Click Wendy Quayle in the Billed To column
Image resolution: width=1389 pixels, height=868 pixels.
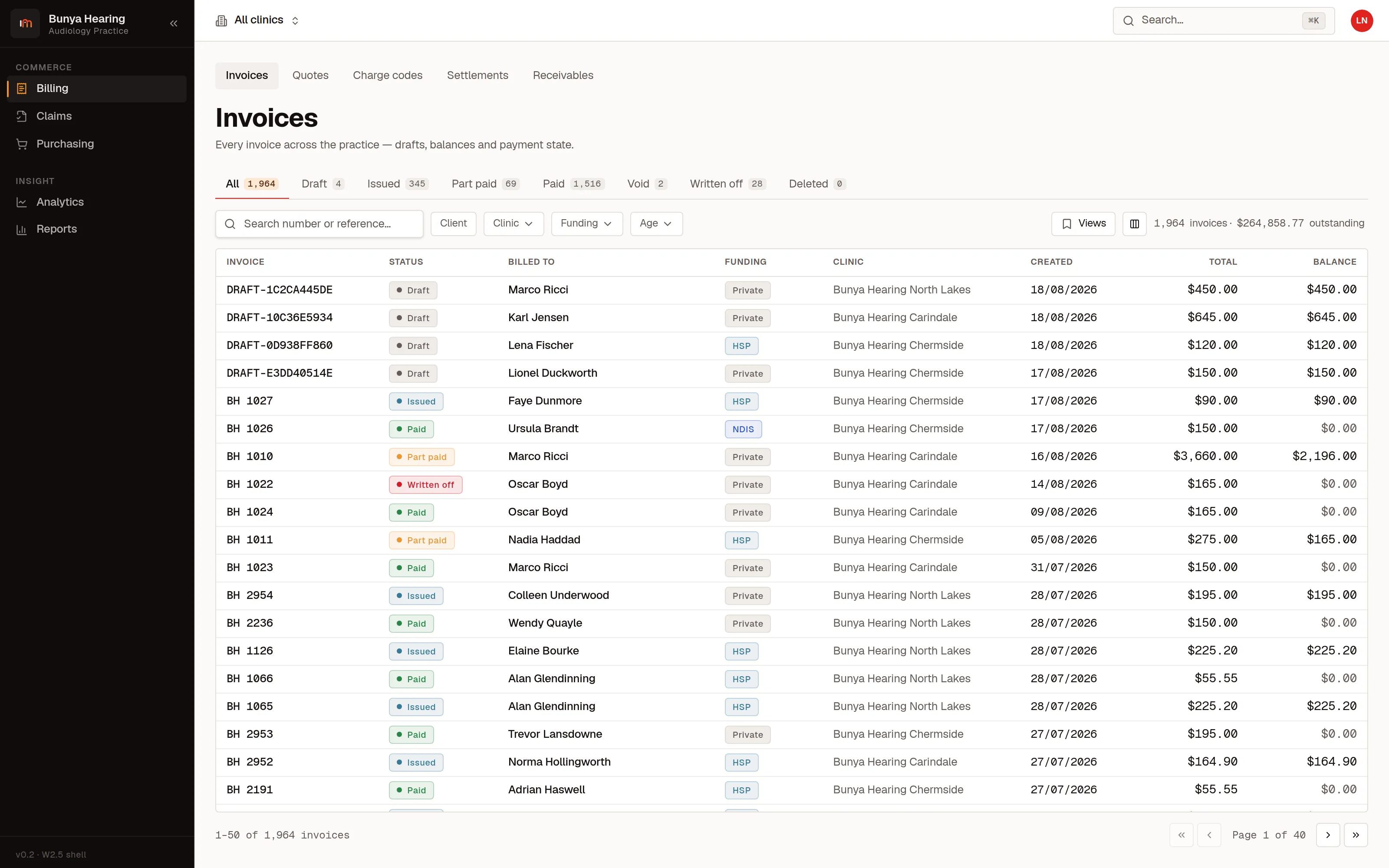pos(545,623)
